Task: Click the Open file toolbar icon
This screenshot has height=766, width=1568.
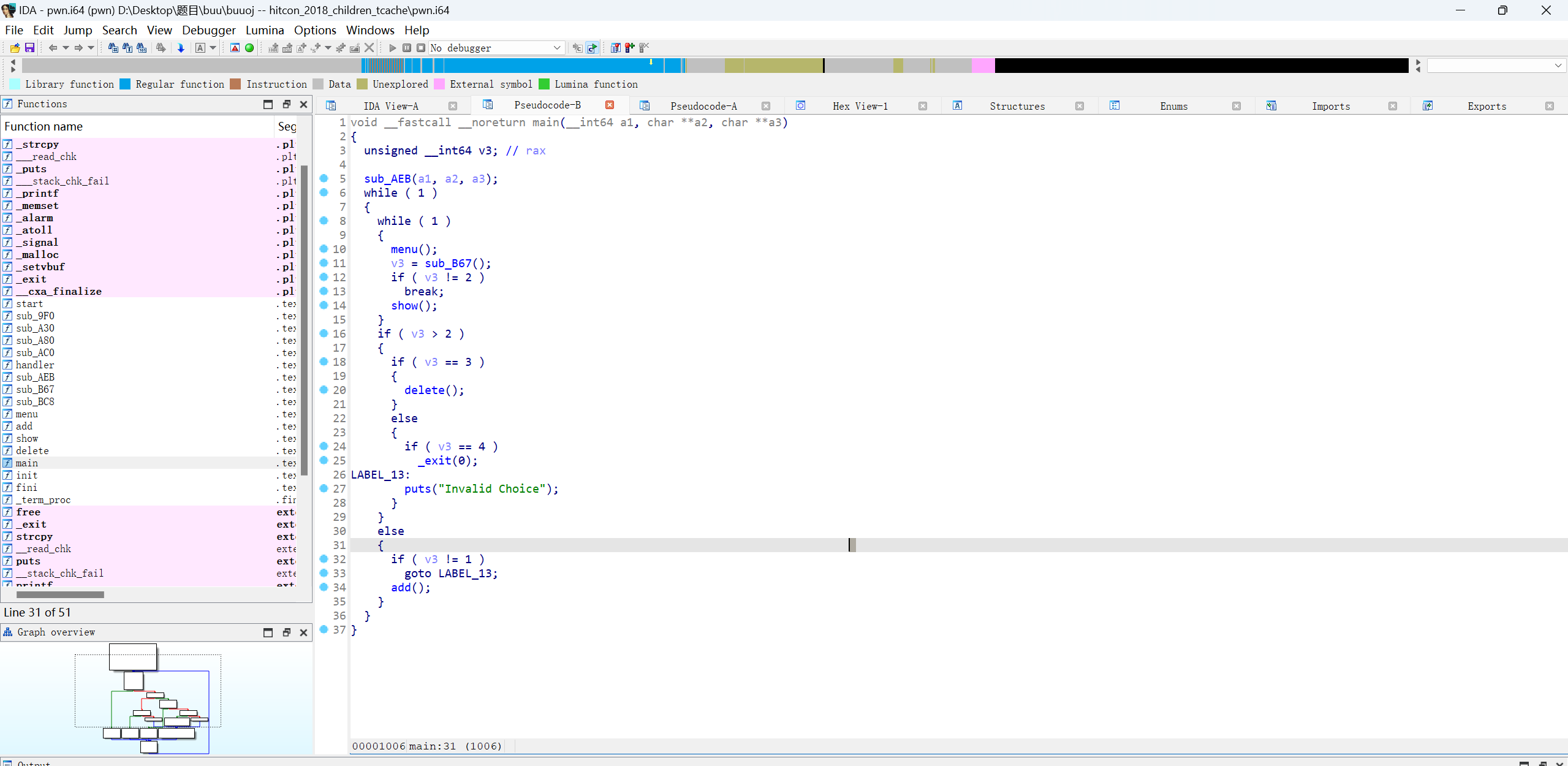Action: [15, 48]
